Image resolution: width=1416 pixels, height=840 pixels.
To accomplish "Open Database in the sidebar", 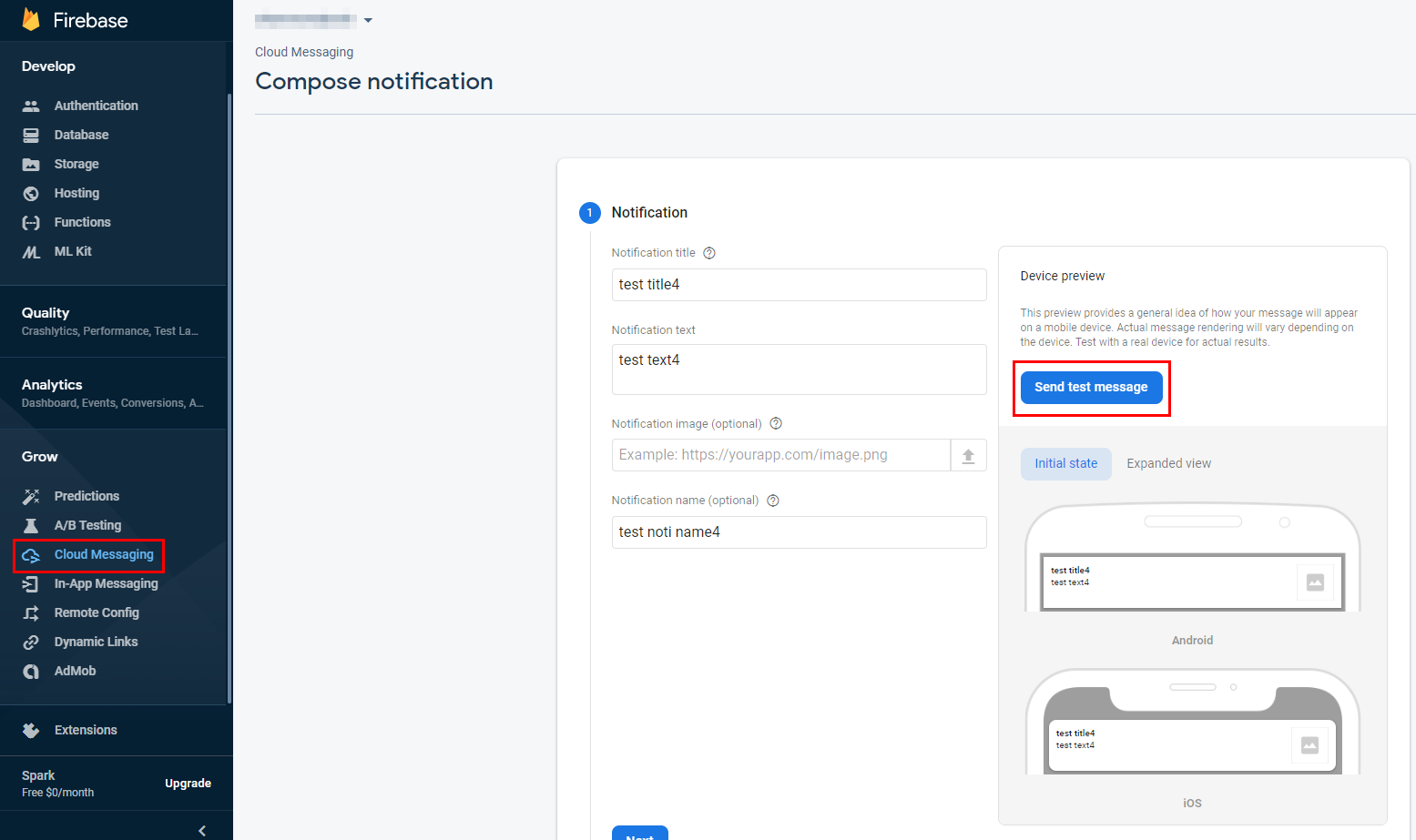I will coord(81,135).
